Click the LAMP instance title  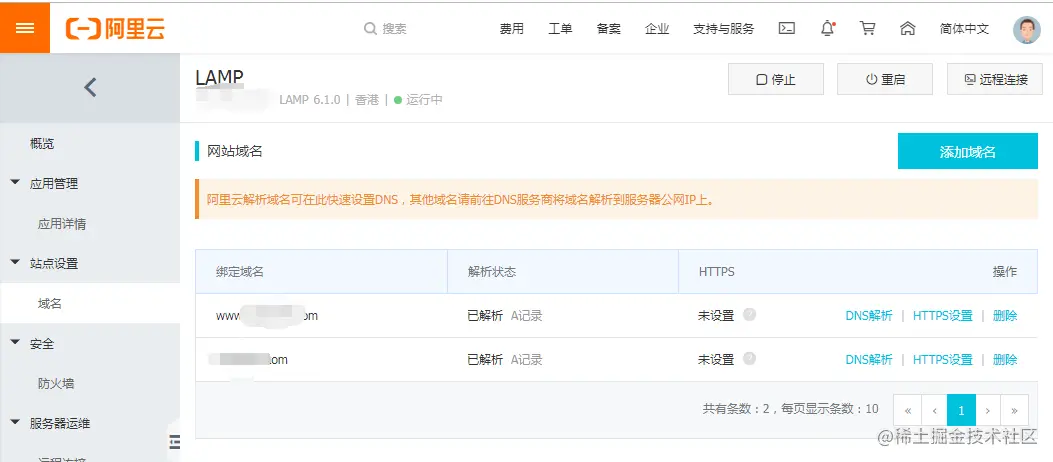click(x=219, y=78)
